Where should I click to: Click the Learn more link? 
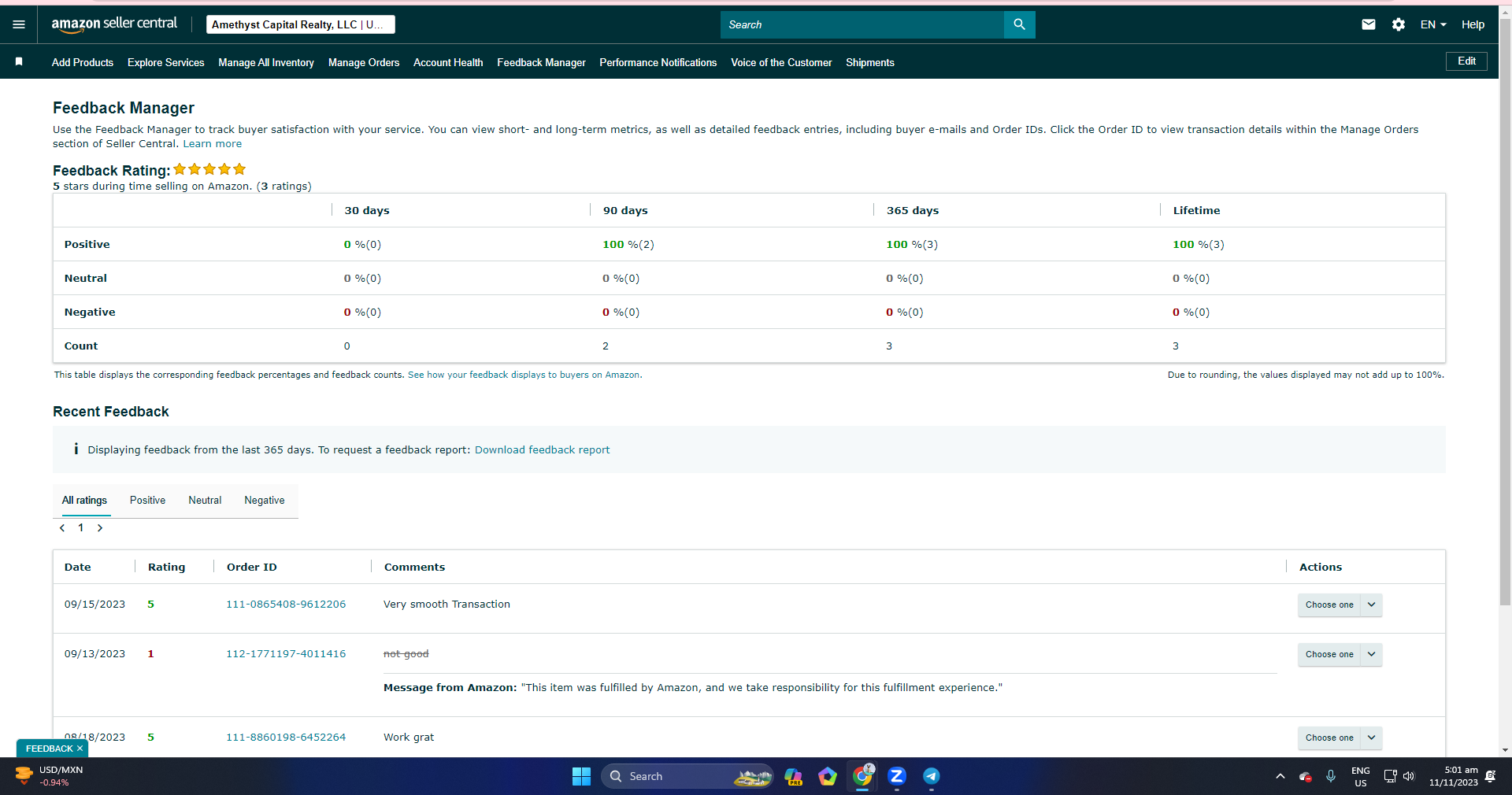coord(213,144)
